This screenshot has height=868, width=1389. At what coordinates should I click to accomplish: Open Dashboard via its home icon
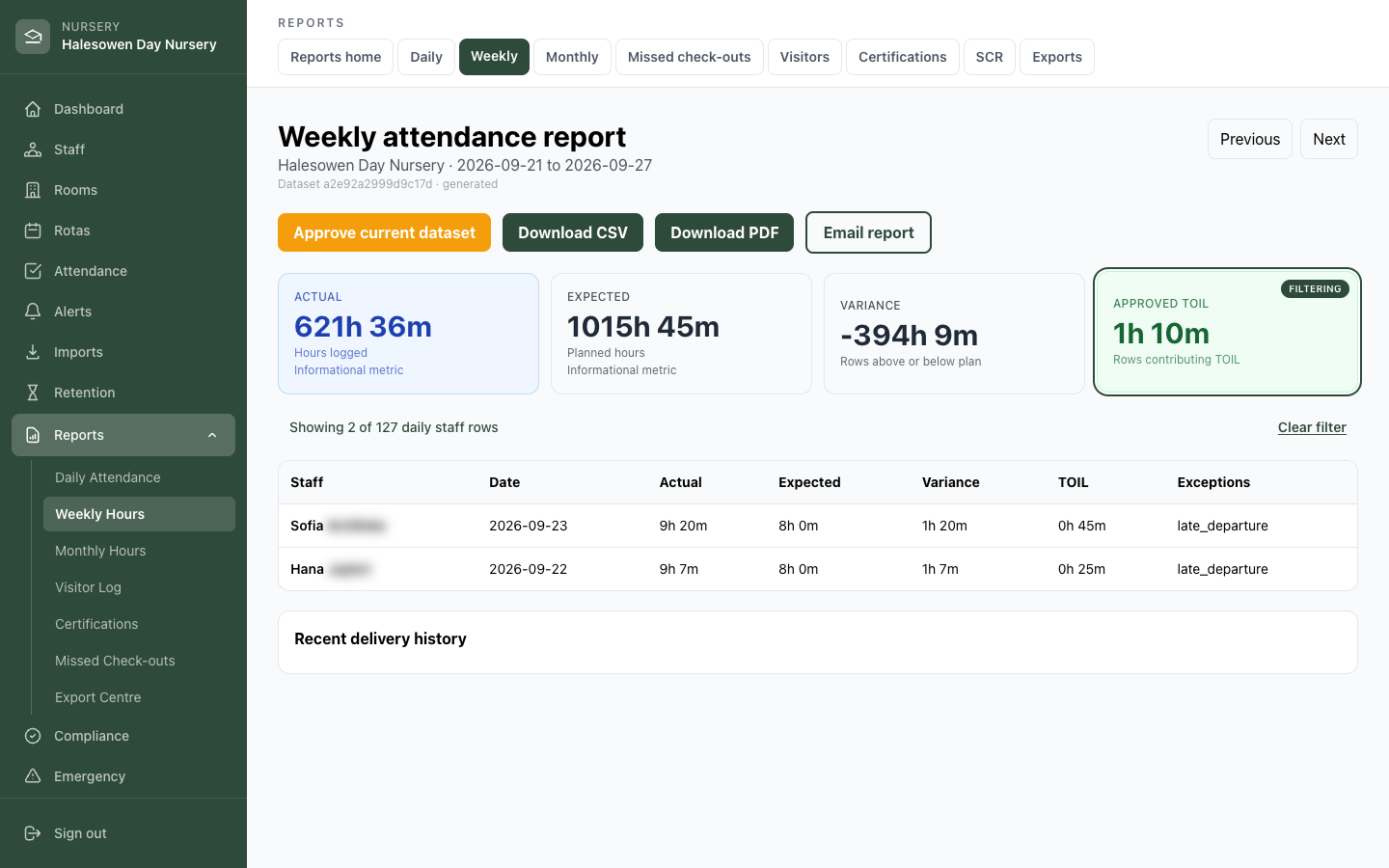(33, 109)
